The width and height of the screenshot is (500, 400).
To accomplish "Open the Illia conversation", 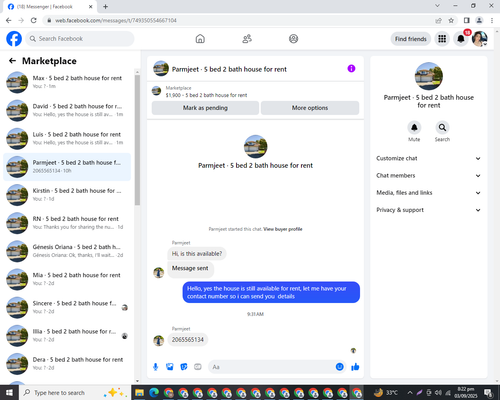I will (x=67, y=336).
